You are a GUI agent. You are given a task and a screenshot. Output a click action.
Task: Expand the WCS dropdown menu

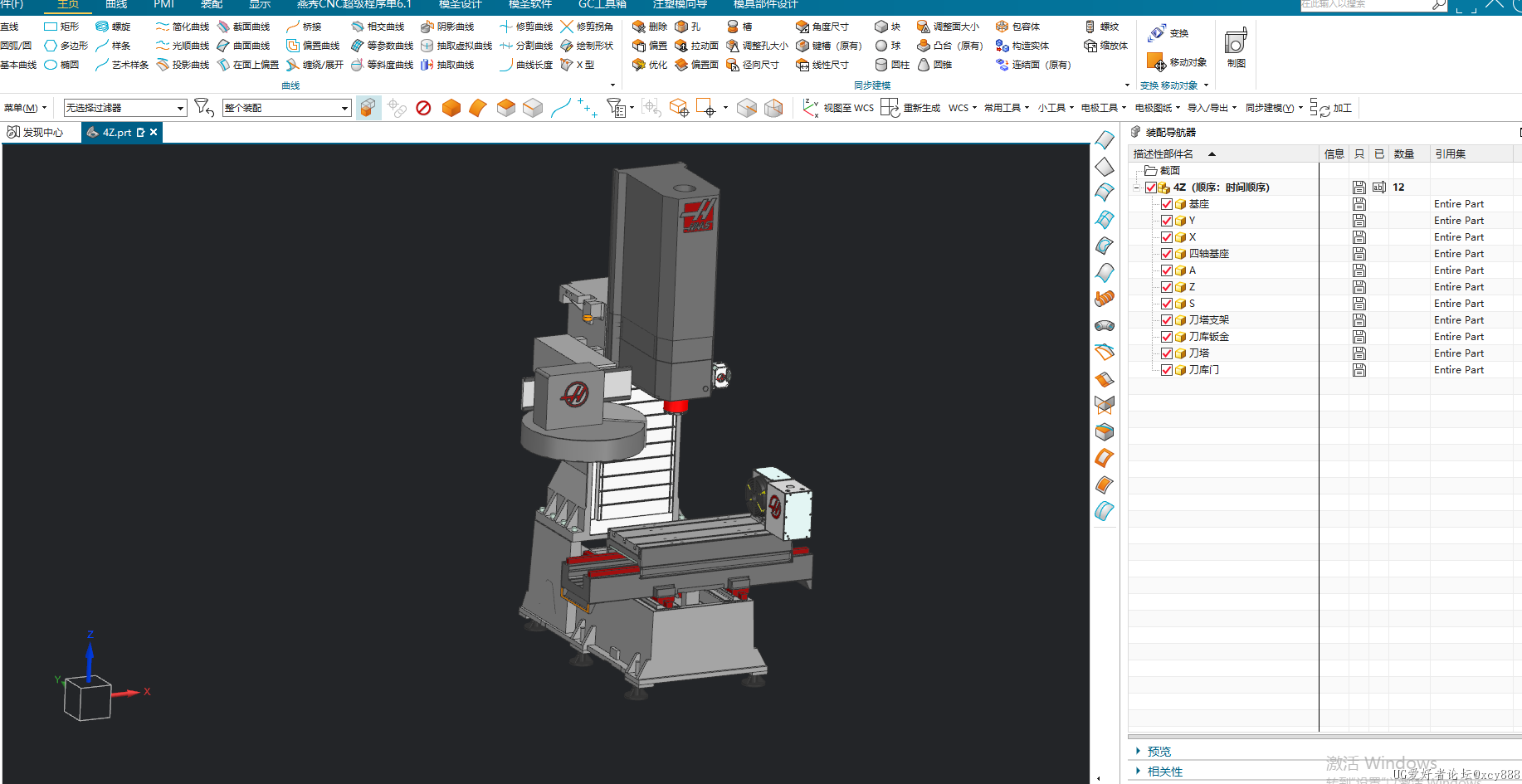(963, 108)
